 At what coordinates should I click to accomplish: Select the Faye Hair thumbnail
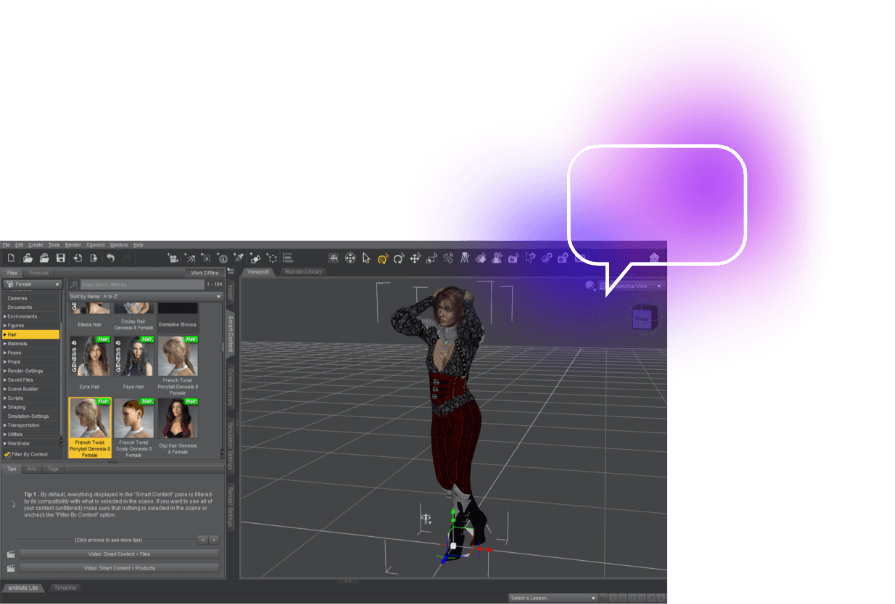tap(134, 357)
